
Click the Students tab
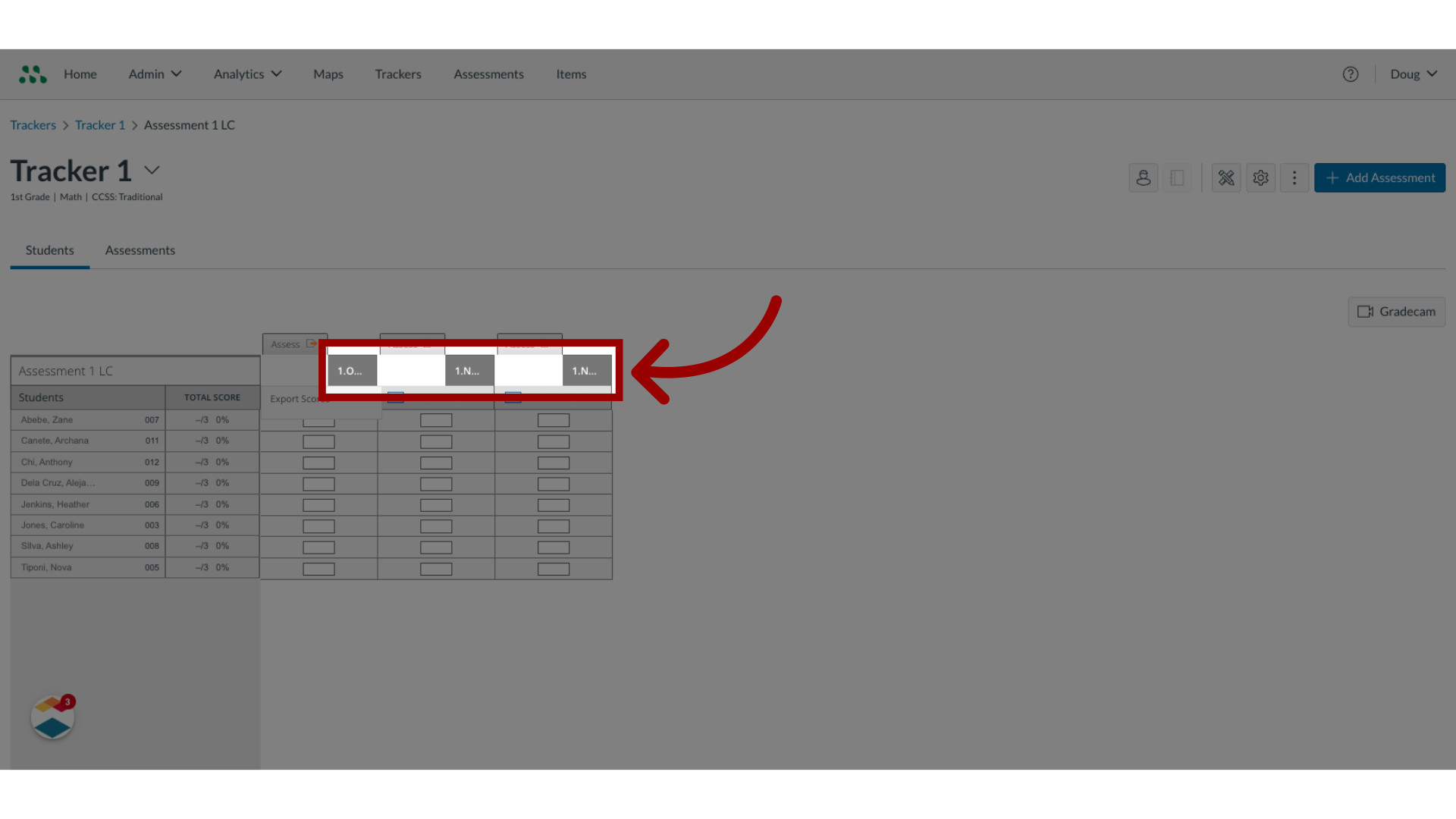49,249
